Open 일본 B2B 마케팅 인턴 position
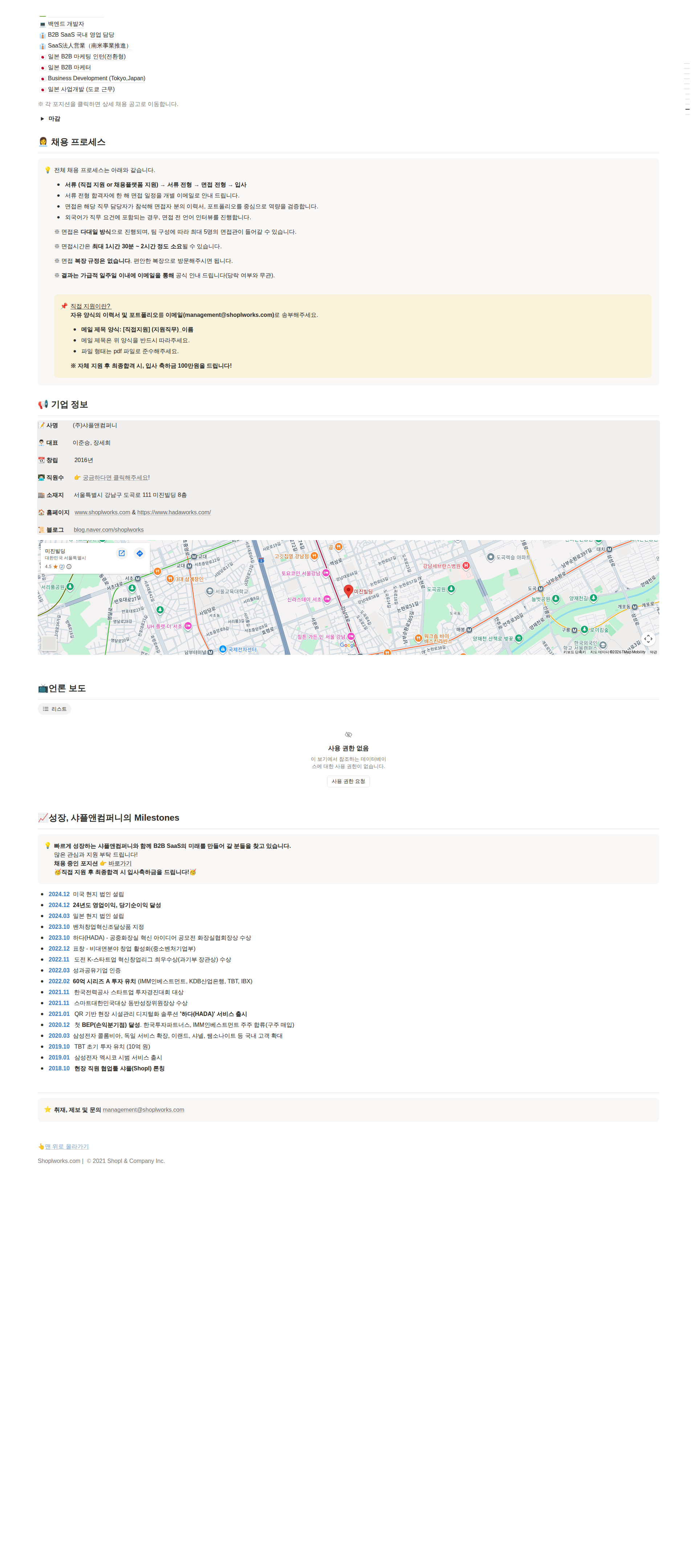697x1568 pixels. click(86, 57)
